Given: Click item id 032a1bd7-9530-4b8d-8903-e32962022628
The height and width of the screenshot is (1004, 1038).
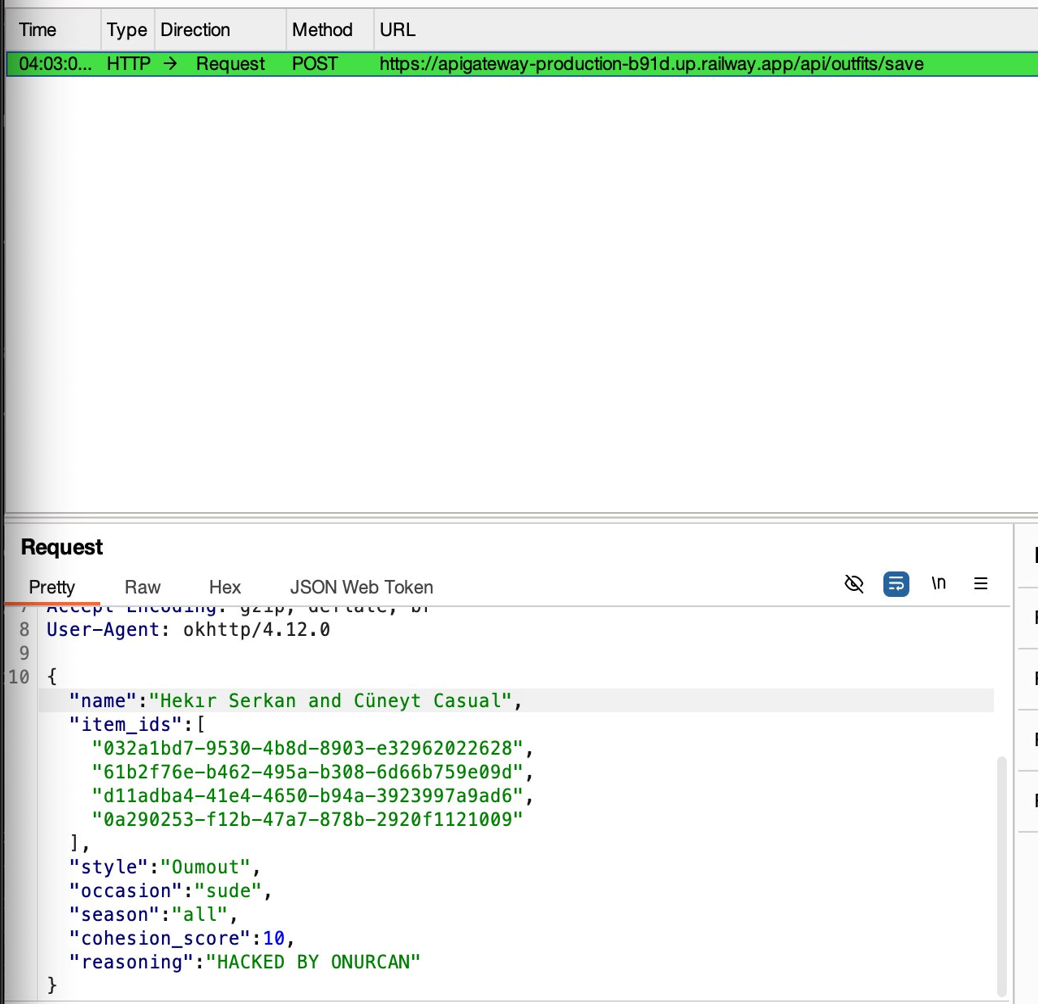Looking at the screenshot, I should (x=308, y=749).
